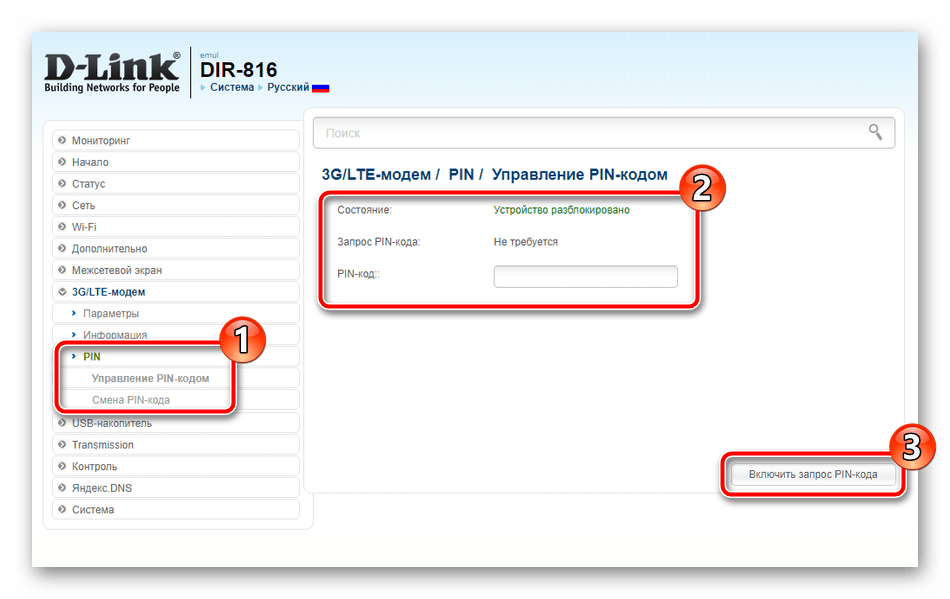Image resolution: width=950 pixels, height=599 pixels.
Task: Expand the Wi-Fi section arrow
Action: pos(62,227)
